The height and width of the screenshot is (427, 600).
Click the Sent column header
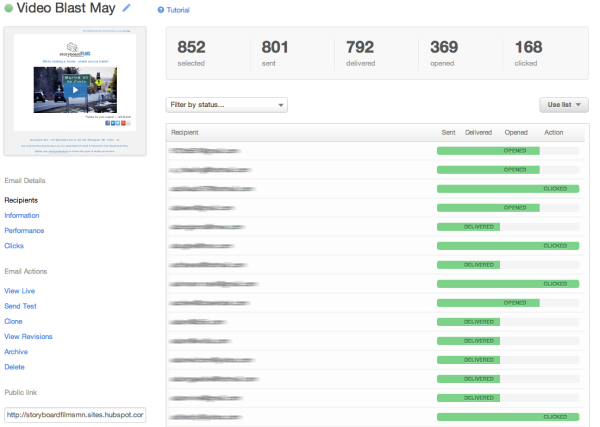coord(448,132)
